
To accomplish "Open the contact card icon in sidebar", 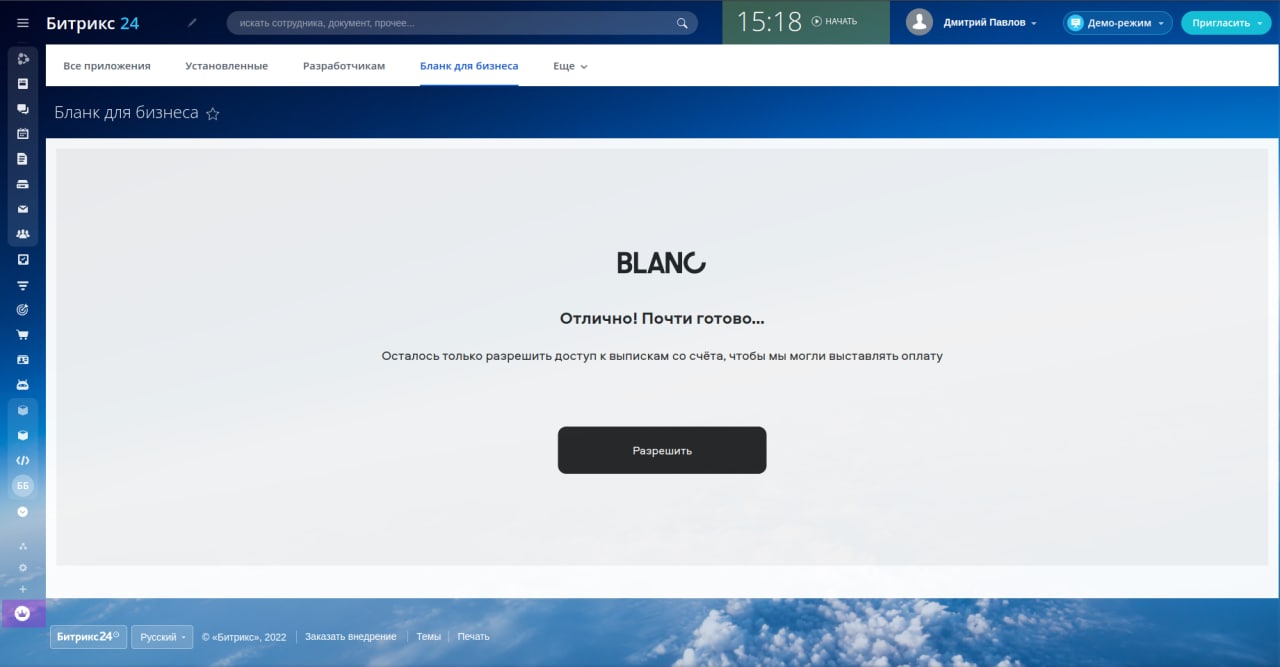I will click(23, 360).
